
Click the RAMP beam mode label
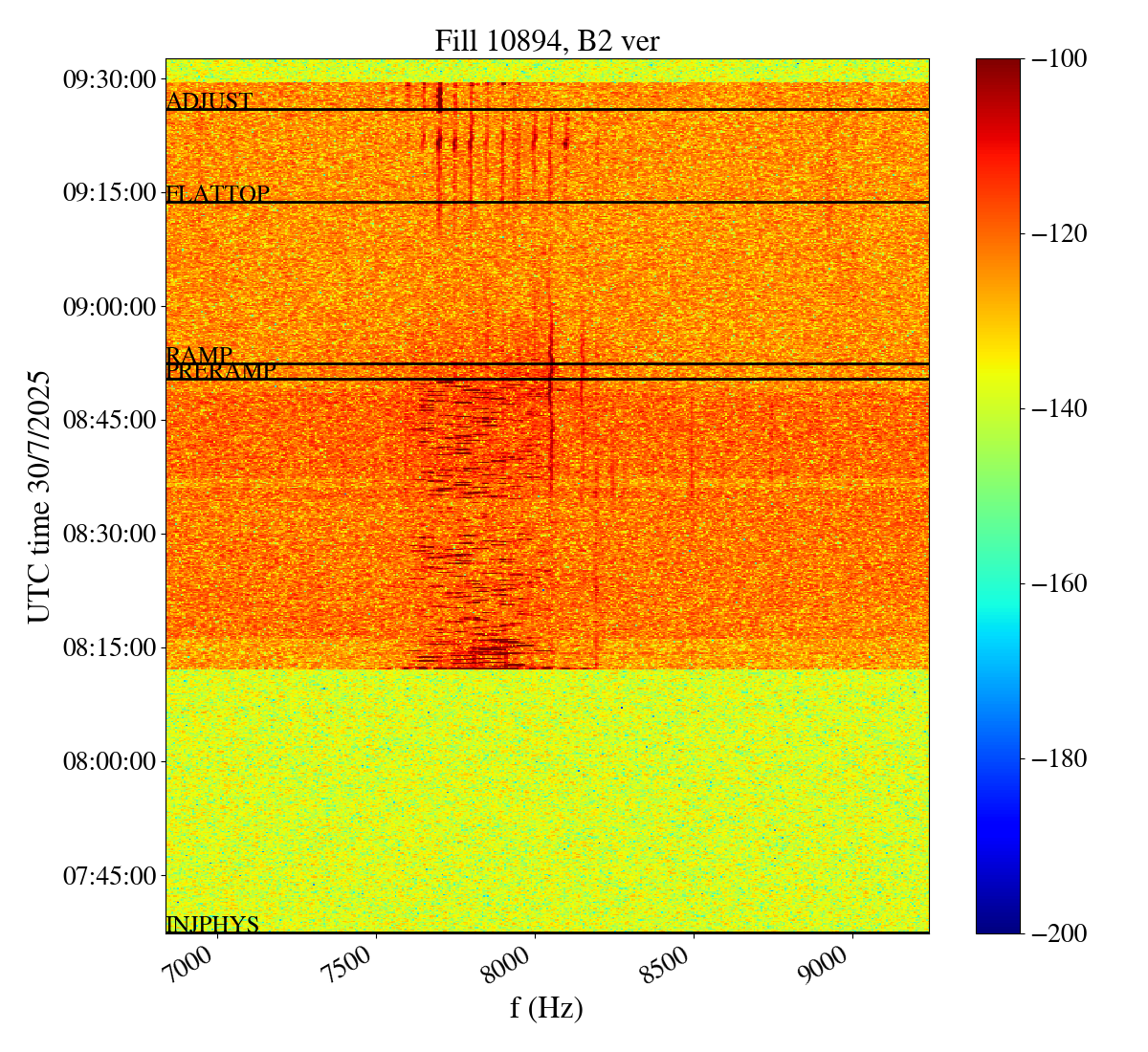pos(199,356)
